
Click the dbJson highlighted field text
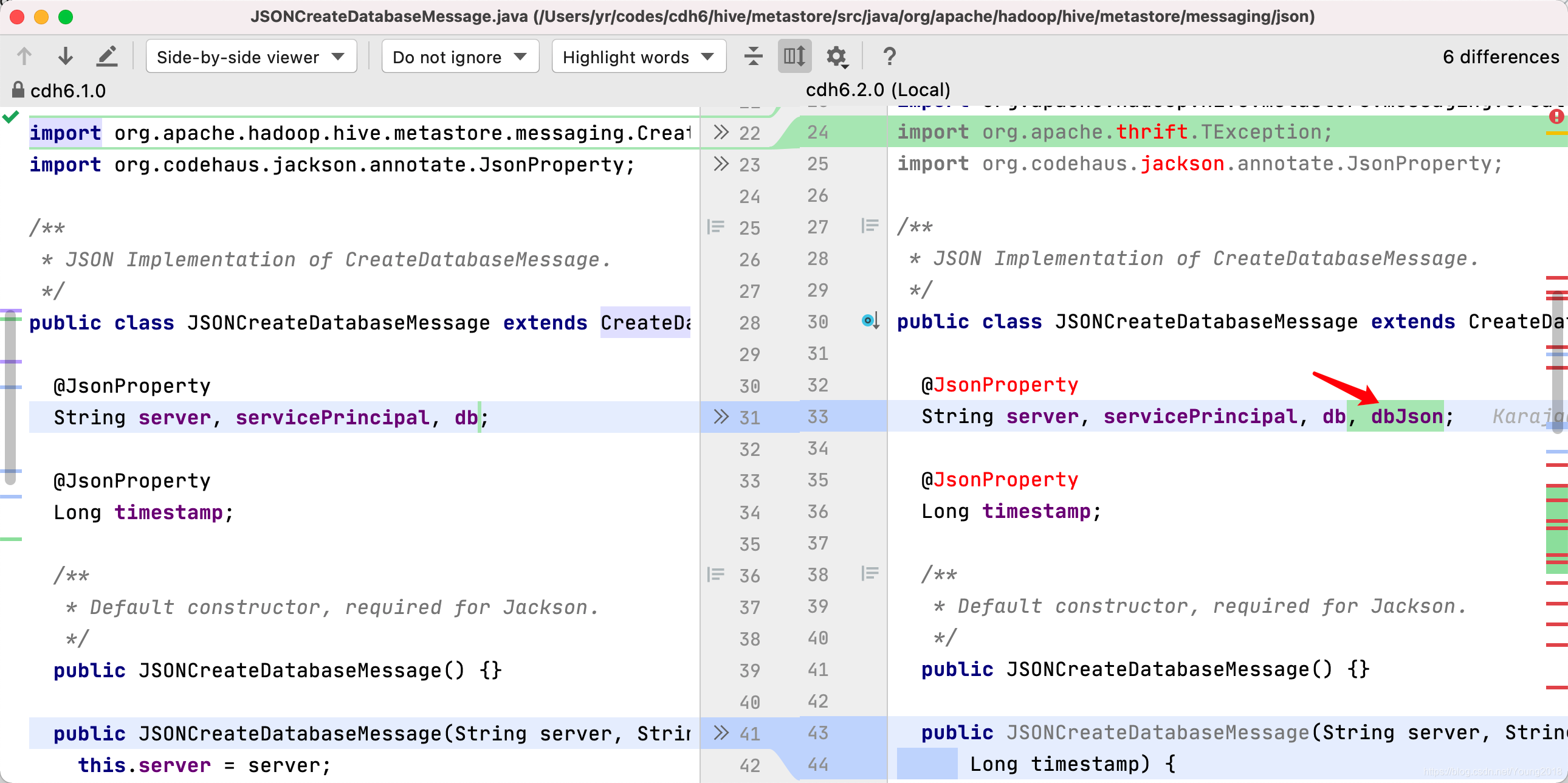(1406, 417)
